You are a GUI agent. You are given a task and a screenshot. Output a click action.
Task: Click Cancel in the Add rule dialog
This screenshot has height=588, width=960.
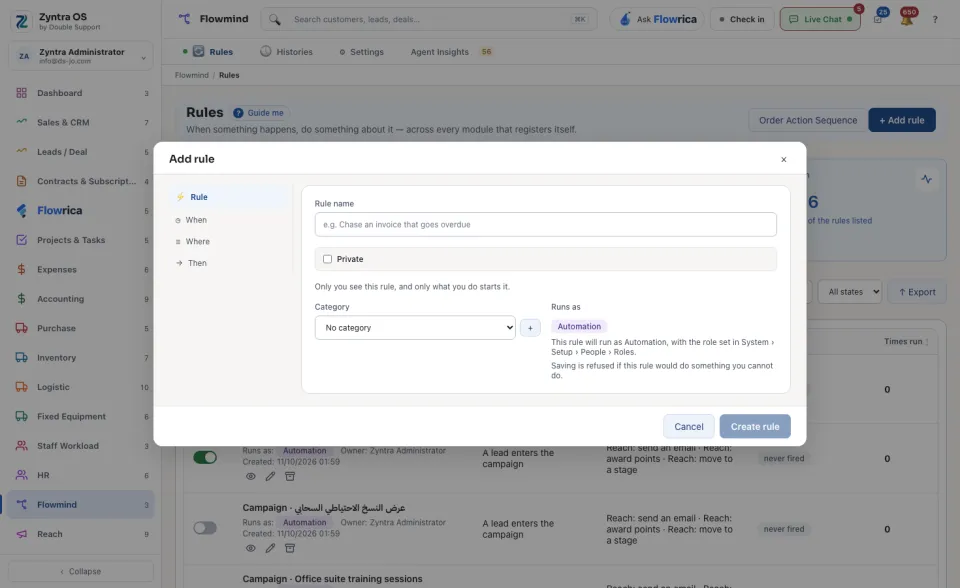click(x=689, y=426)
